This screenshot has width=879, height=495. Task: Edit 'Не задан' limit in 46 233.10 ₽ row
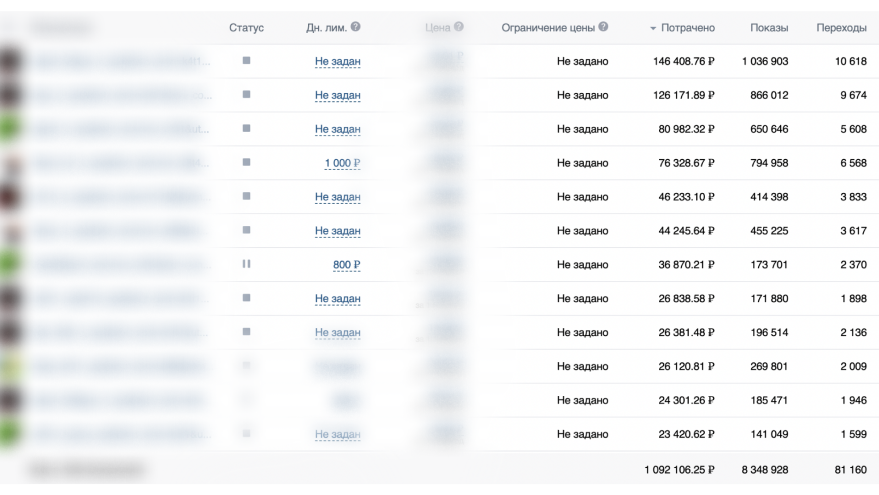(x=337, y=197)
